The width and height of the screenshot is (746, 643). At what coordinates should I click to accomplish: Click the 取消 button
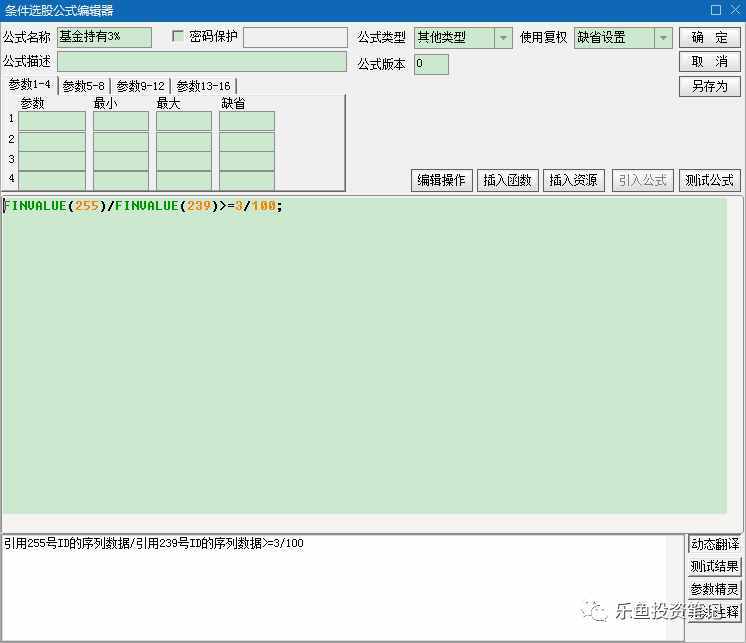(x=709, y=62)
